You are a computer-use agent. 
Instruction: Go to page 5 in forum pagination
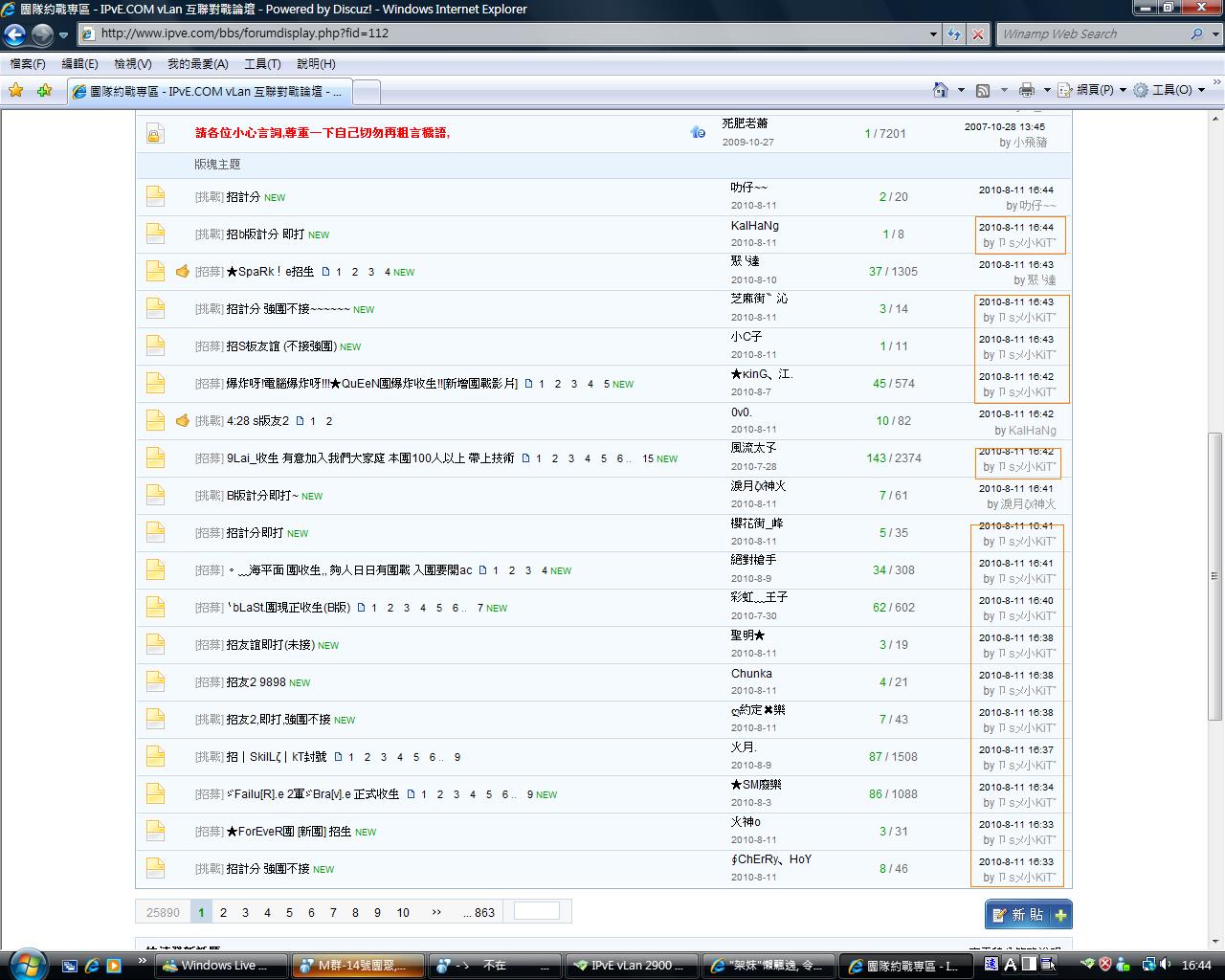point(289,912)
